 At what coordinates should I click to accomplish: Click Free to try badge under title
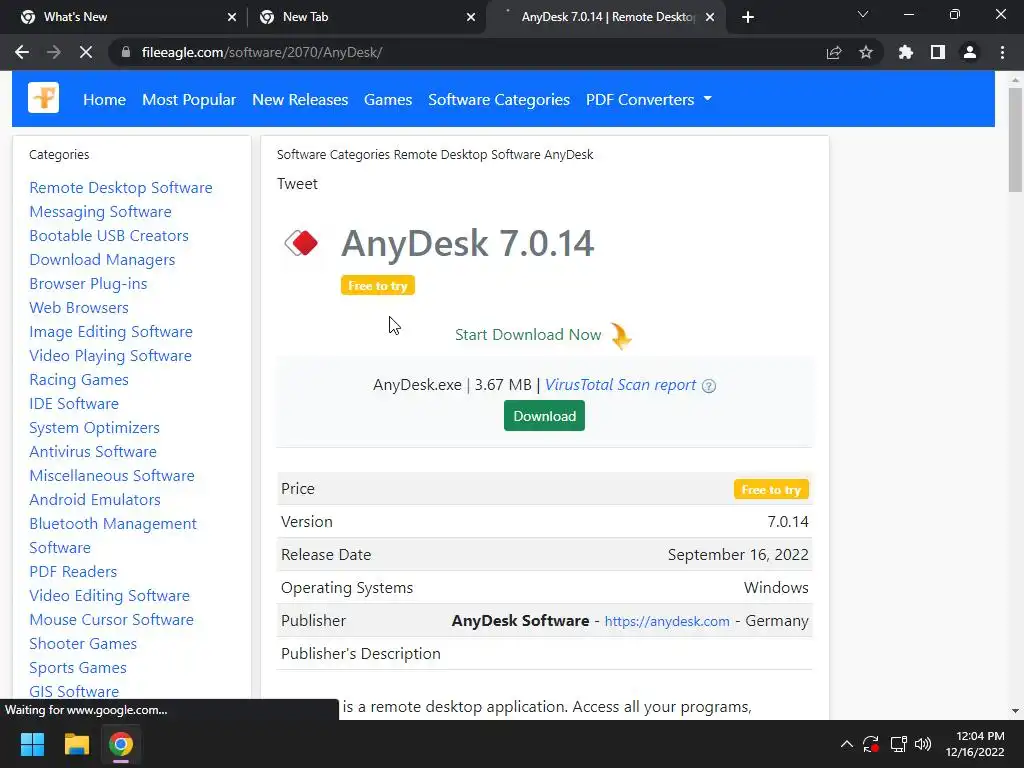pos(377,285)
